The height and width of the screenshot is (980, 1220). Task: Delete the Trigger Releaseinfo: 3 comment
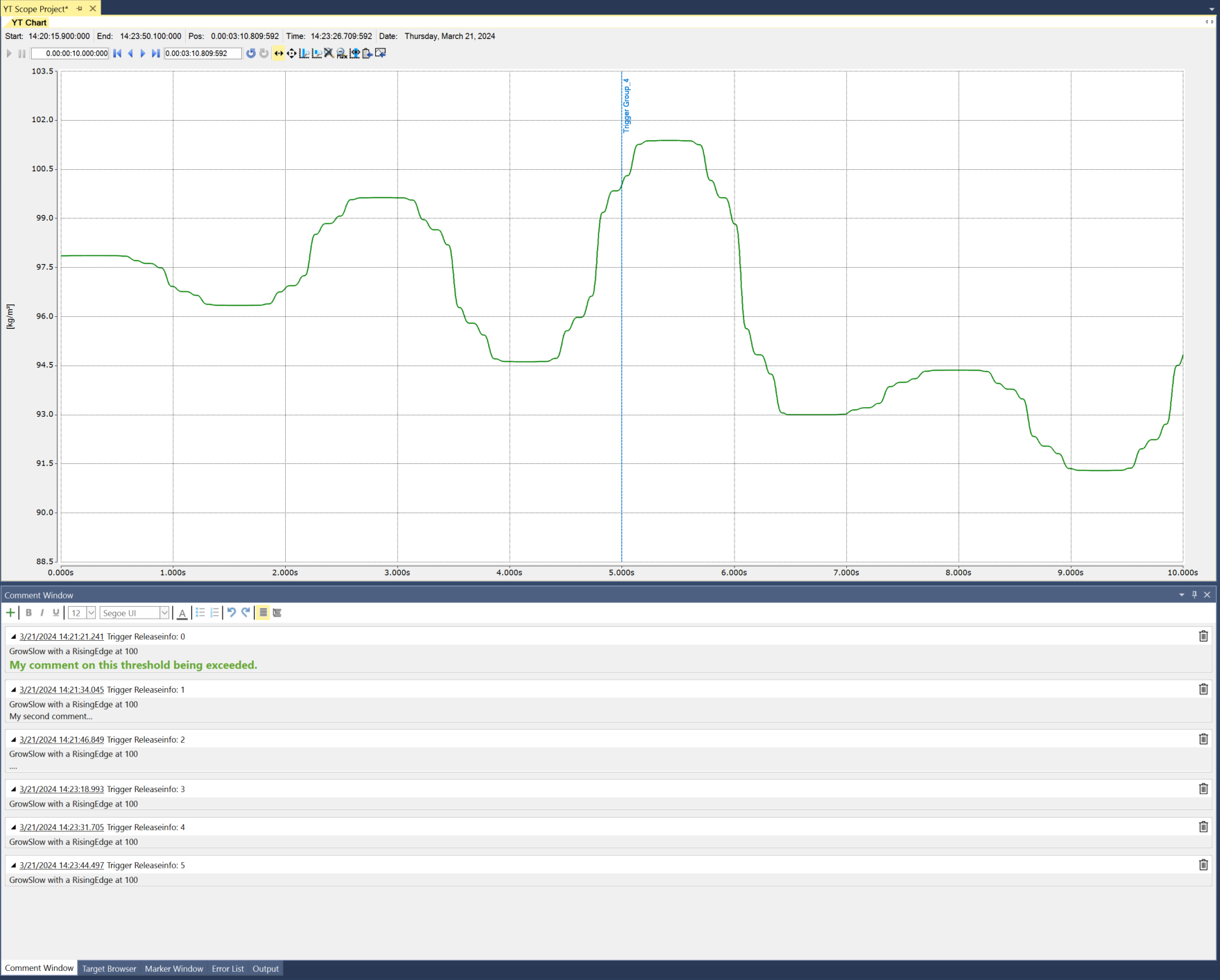click(x=1203, y=789)
